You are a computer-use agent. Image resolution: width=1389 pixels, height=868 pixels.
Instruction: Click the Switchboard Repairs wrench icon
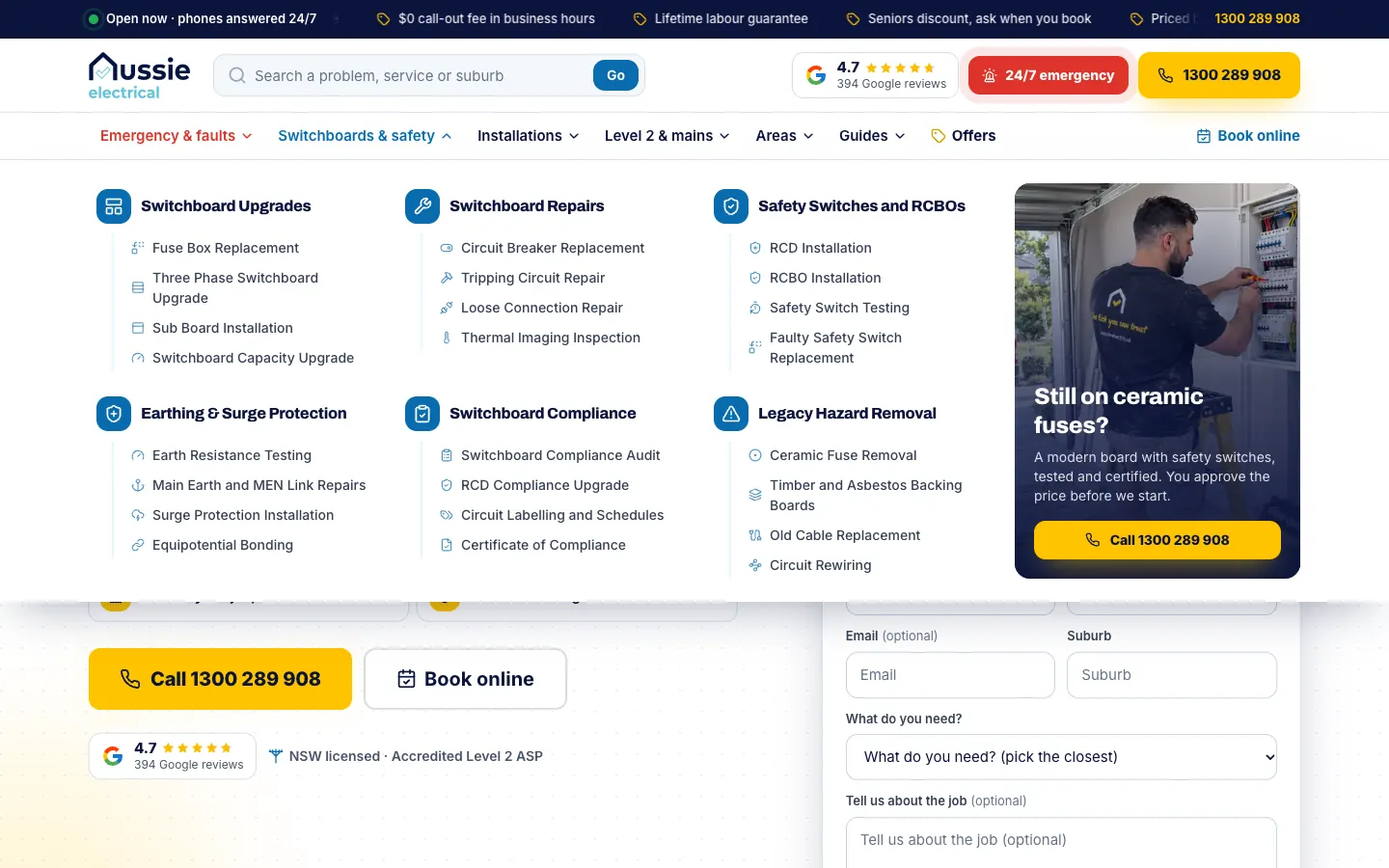pyautogui.click(x=422, y=206)
